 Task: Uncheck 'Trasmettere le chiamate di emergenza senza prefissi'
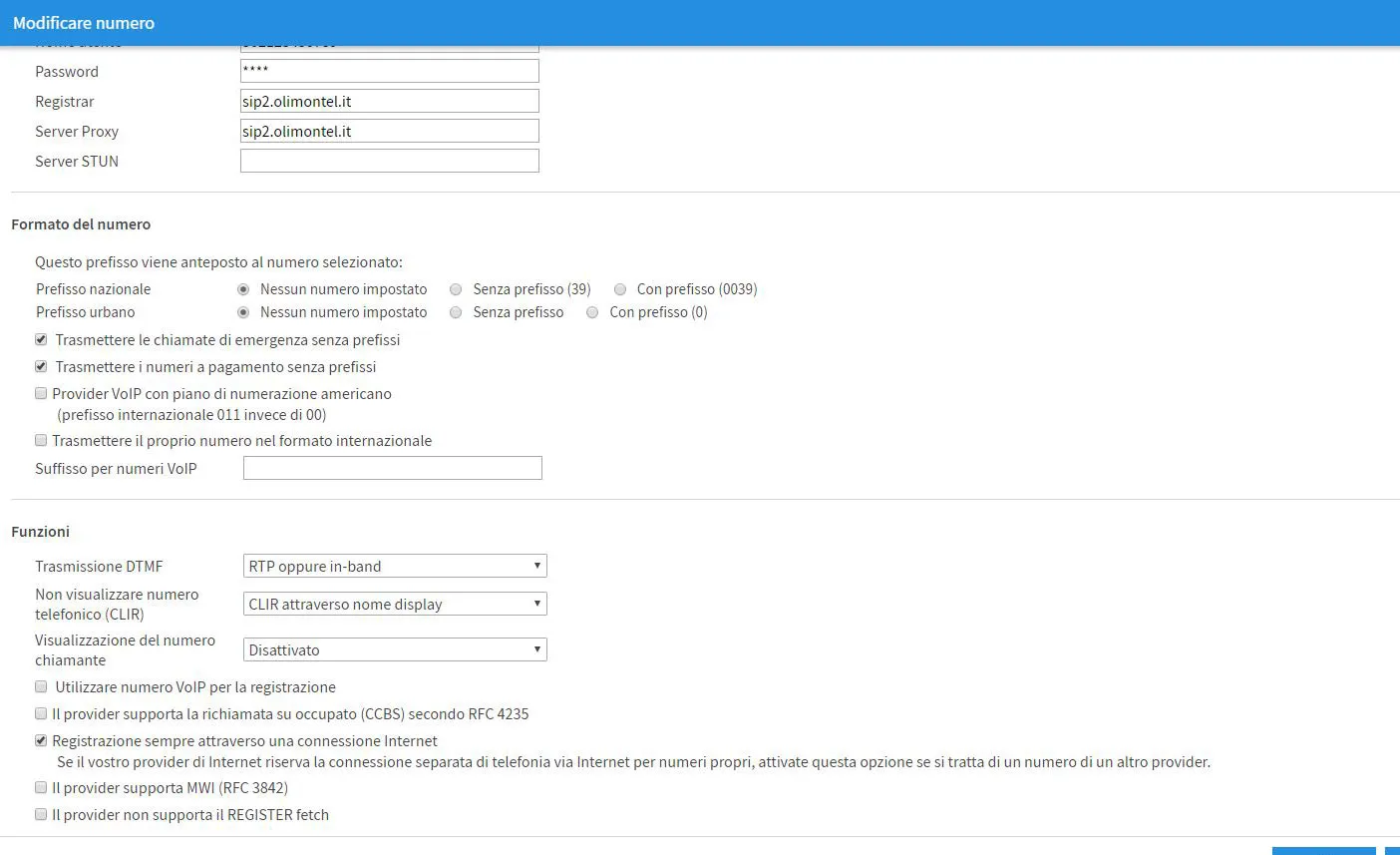[41, 339]
